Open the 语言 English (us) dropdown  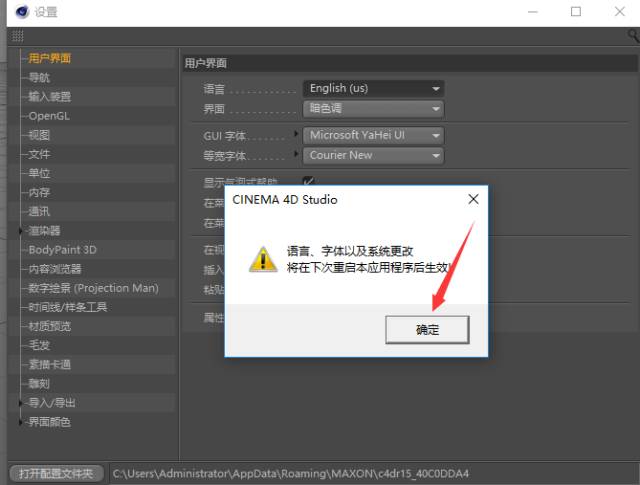click(x=373, y=88)
